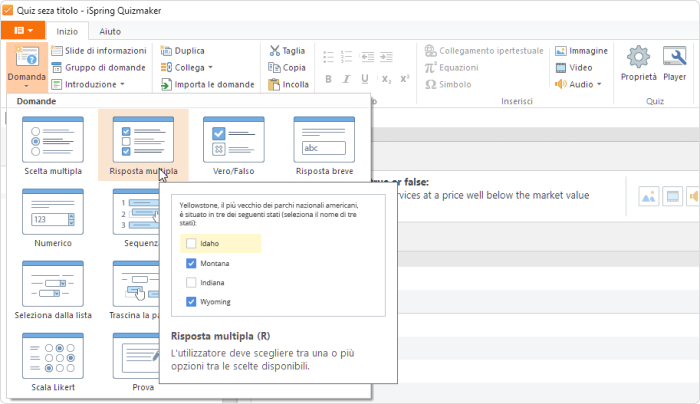Screen dimensions: 700x404
Task: Choose Numerico question type
Action: (53, 218)
